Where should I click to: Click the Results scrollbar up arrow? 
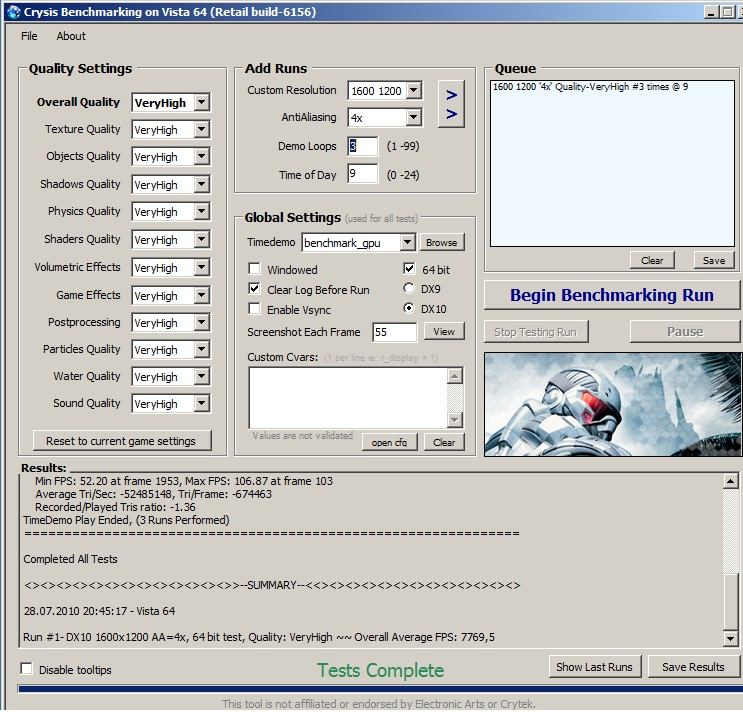730,481
